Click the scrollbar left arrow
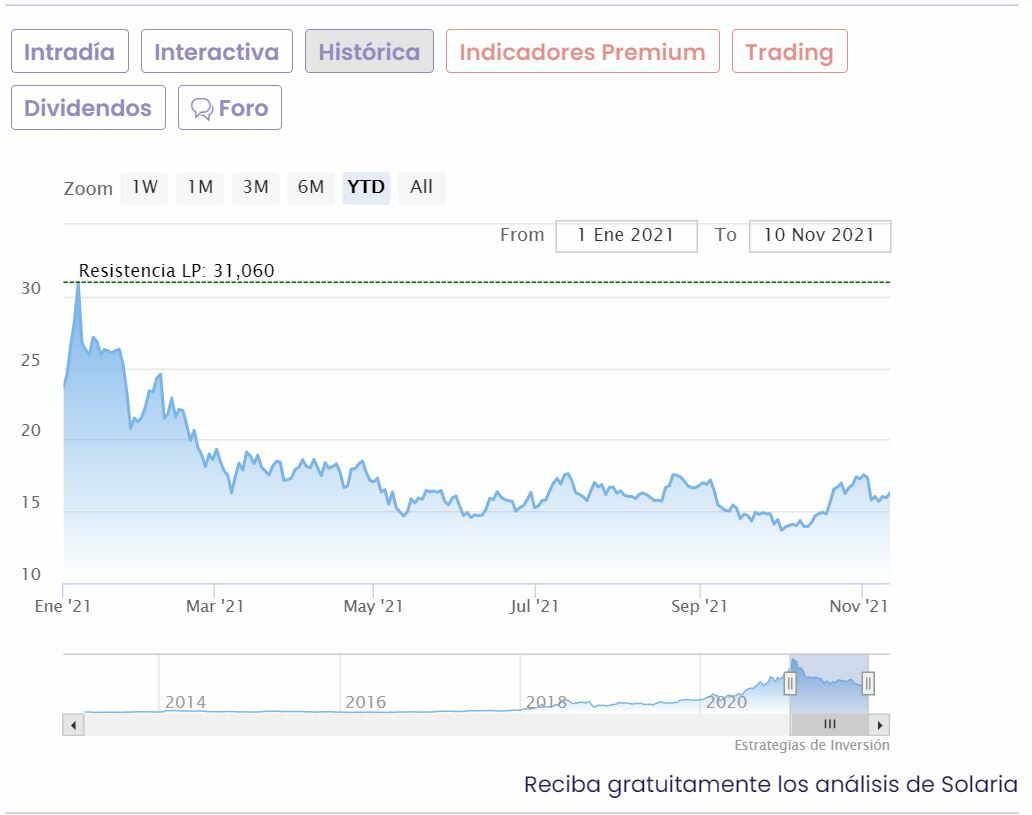The image size is (1032, 815). [x=73, y=725]
